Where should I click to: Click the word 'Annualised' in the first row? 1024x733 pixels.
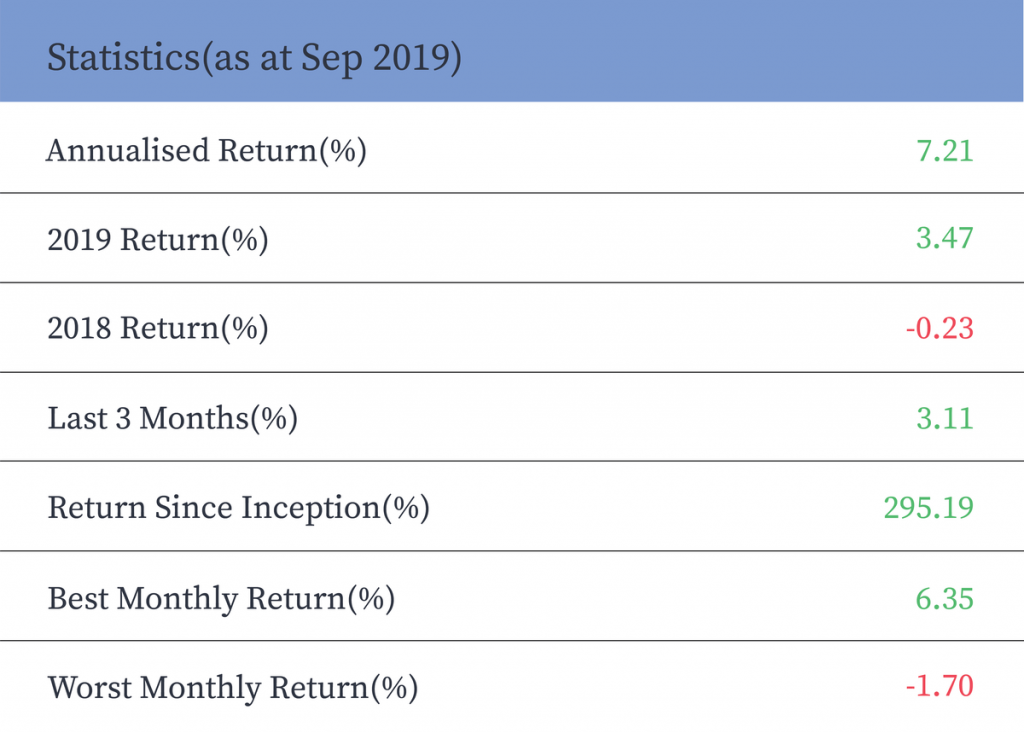pyautogui.click(x=127, y=151)
